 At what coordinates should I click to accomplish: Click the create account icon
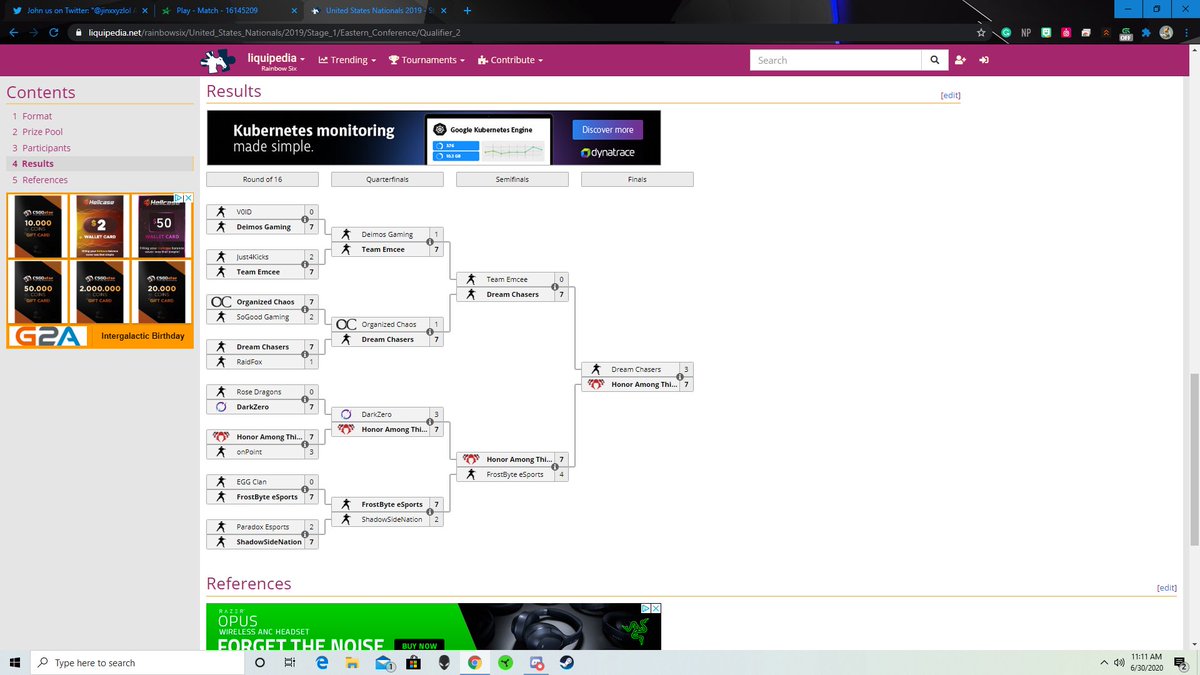click(960, 60)
